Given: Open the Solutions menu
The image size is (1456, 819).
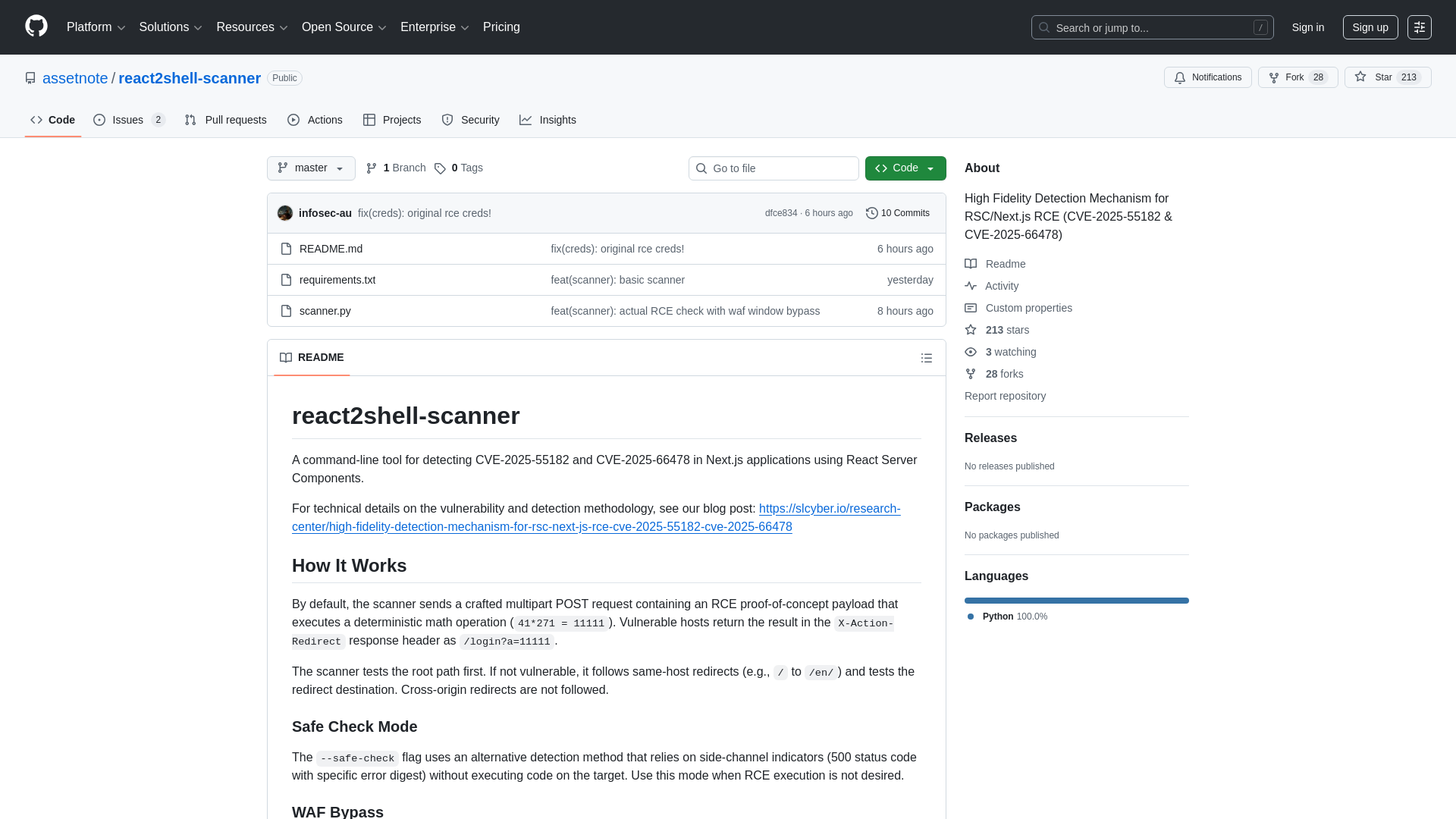Looking at the screenshot, I should click(x=170, y=27).
